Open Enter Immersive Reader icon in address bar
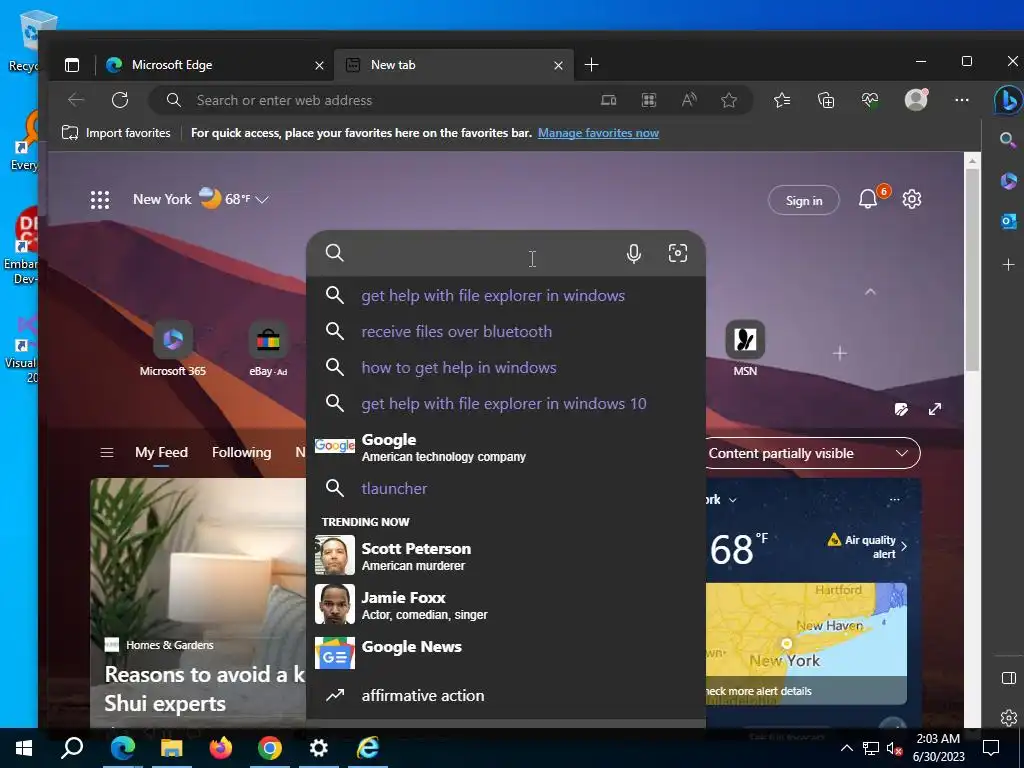The image size is (1024, 768). [x=608, y=100]
